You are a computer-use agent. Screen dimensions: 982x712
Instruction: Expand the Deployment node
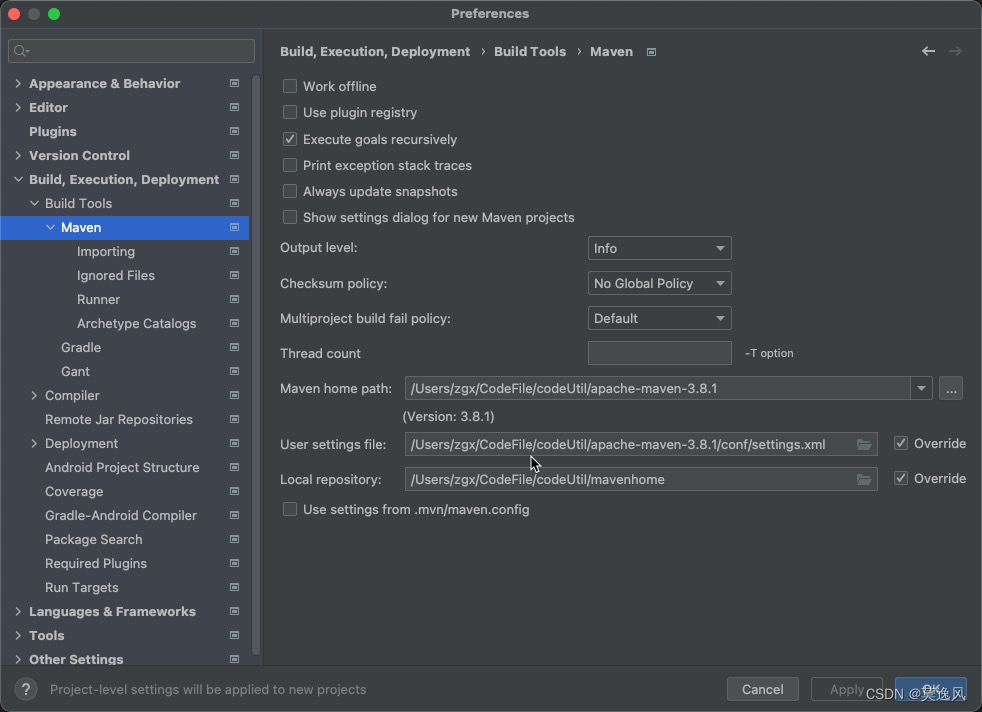pyautogui.click(x=34, y=443)
